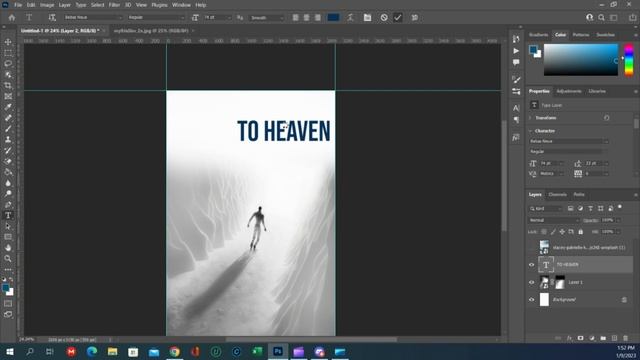Screen dimensions: 640x360
Task: Select the Hand tool
Action: pyautogui.click(x=8, y=248)
